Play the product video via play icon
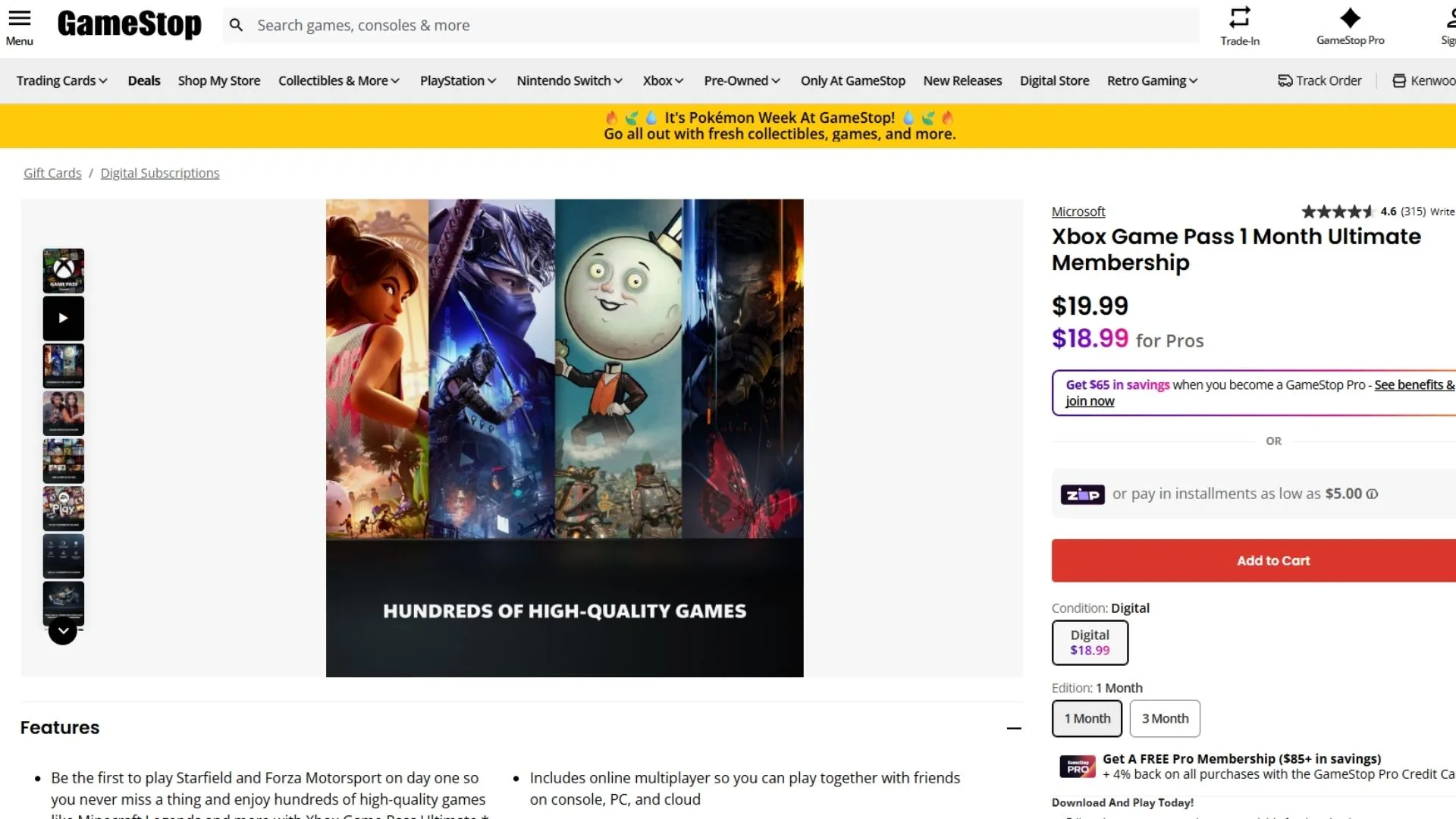1456x819 pixels. (63, 318)
